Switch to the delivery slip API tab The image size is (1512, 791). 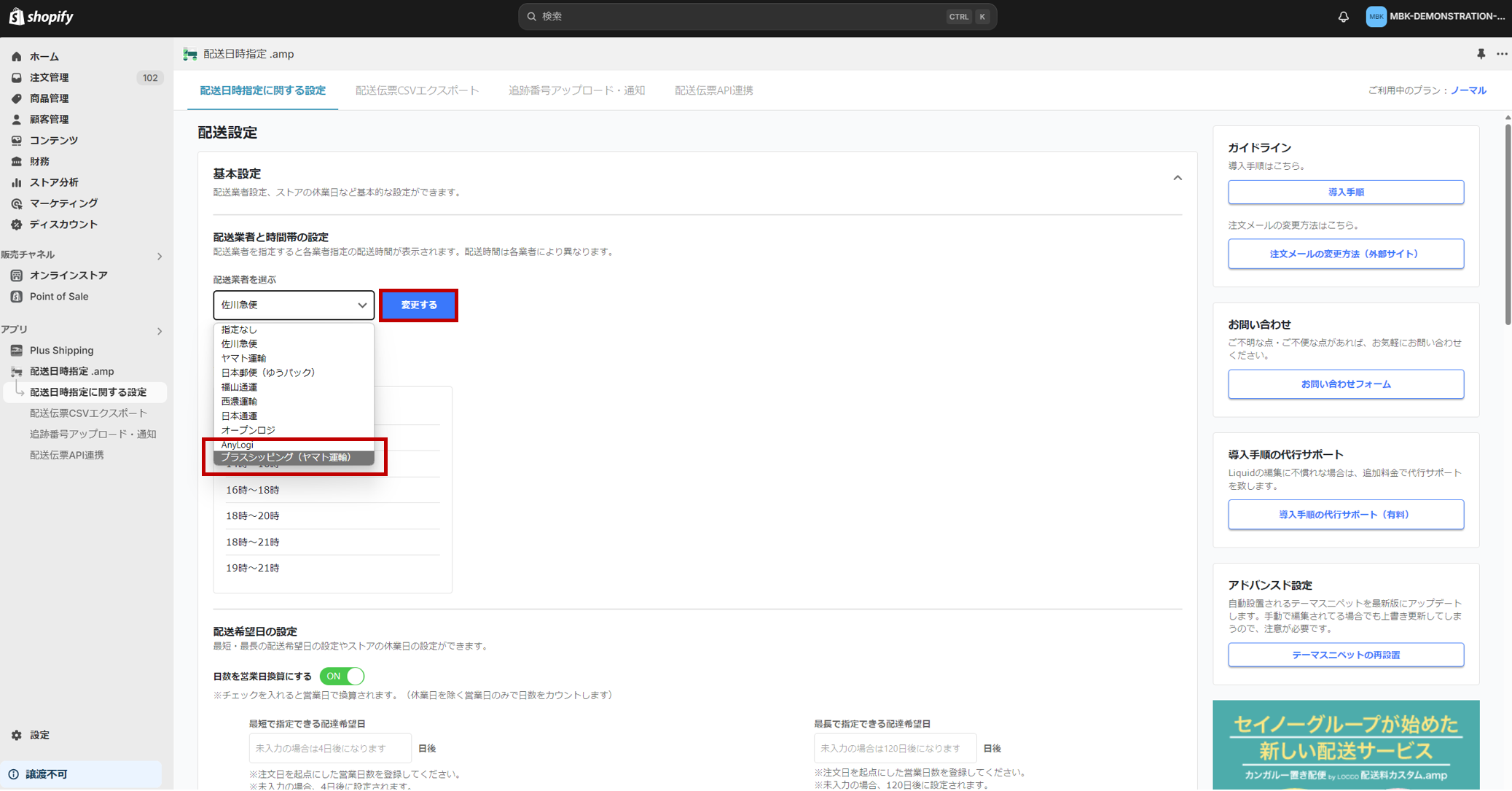point(713,90)
